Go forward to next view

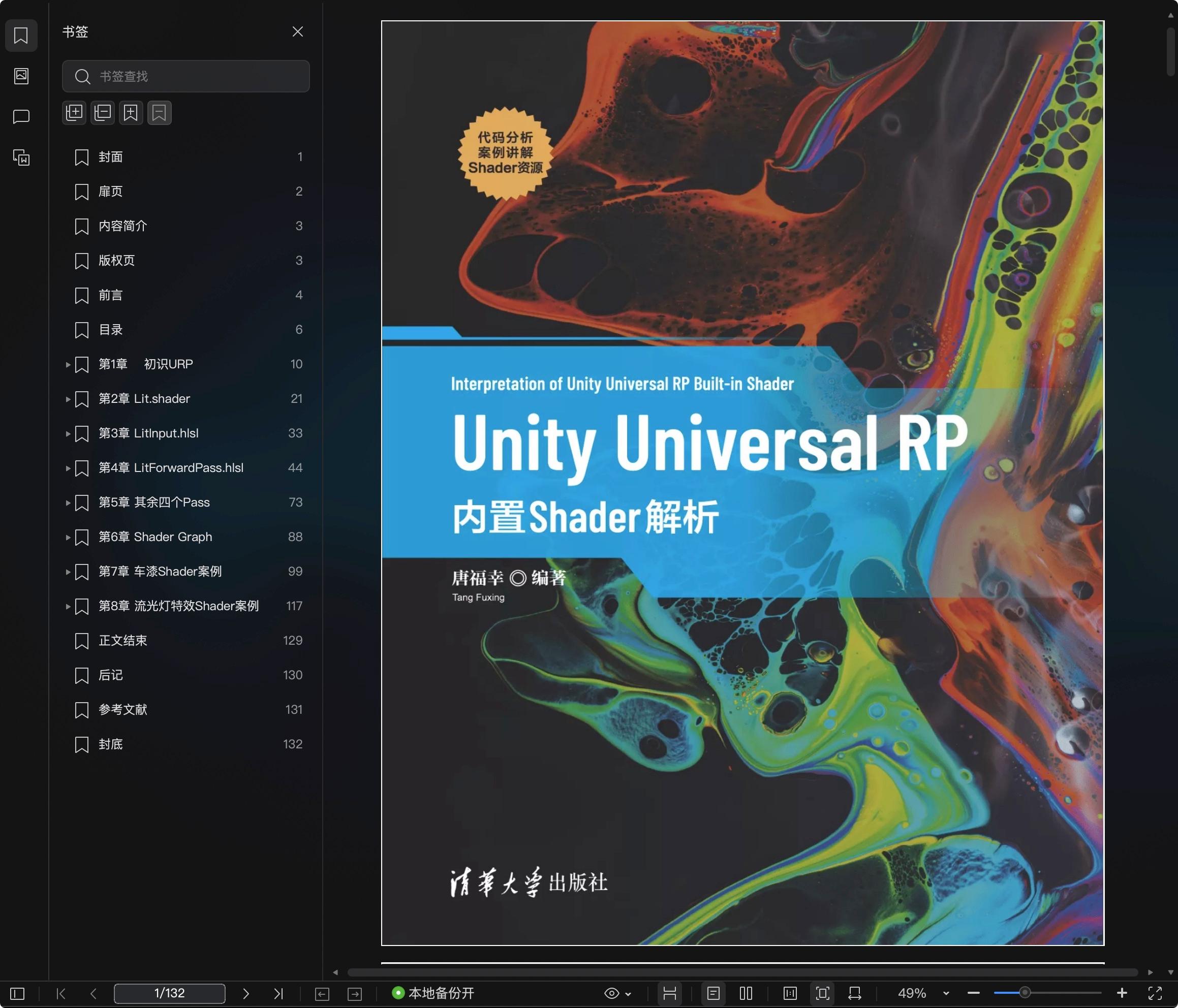[x=355, y=994]
